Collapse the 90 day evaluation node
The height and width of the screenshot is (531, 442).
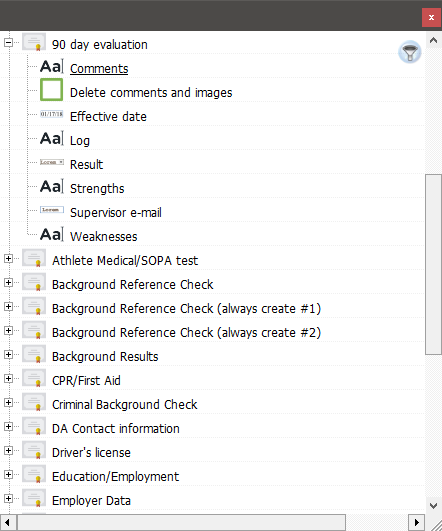click(x=8, y=42)
